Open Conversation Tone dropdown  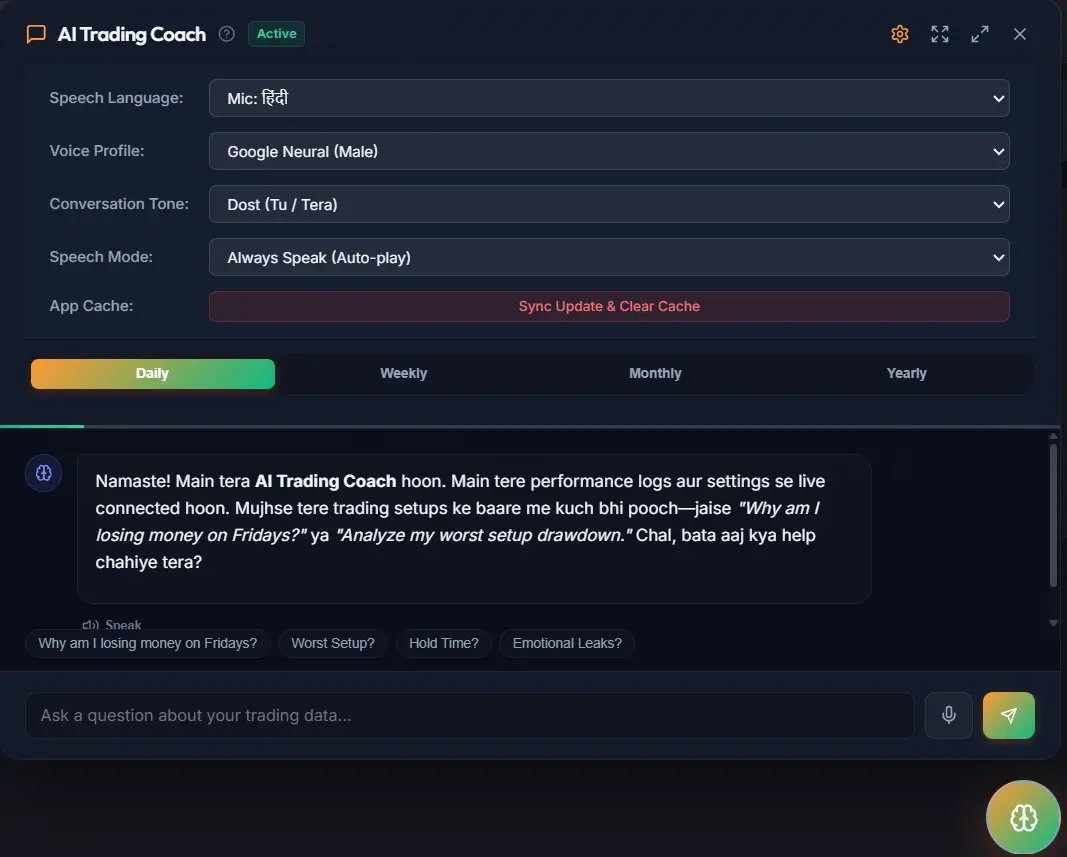pyautogui.click(x=609, y=204)
